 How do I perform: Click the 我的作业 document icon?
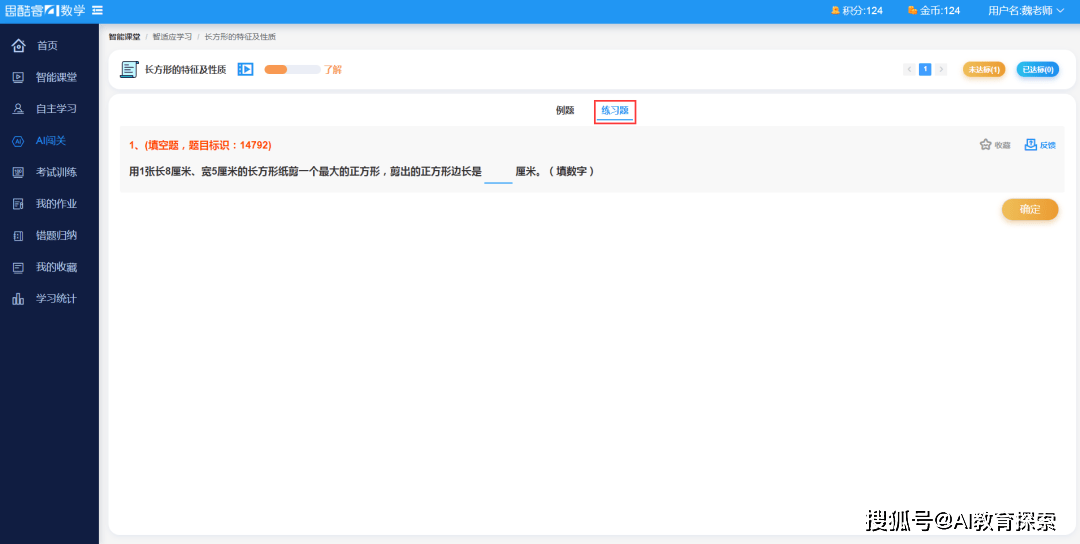tap(19, 204)
